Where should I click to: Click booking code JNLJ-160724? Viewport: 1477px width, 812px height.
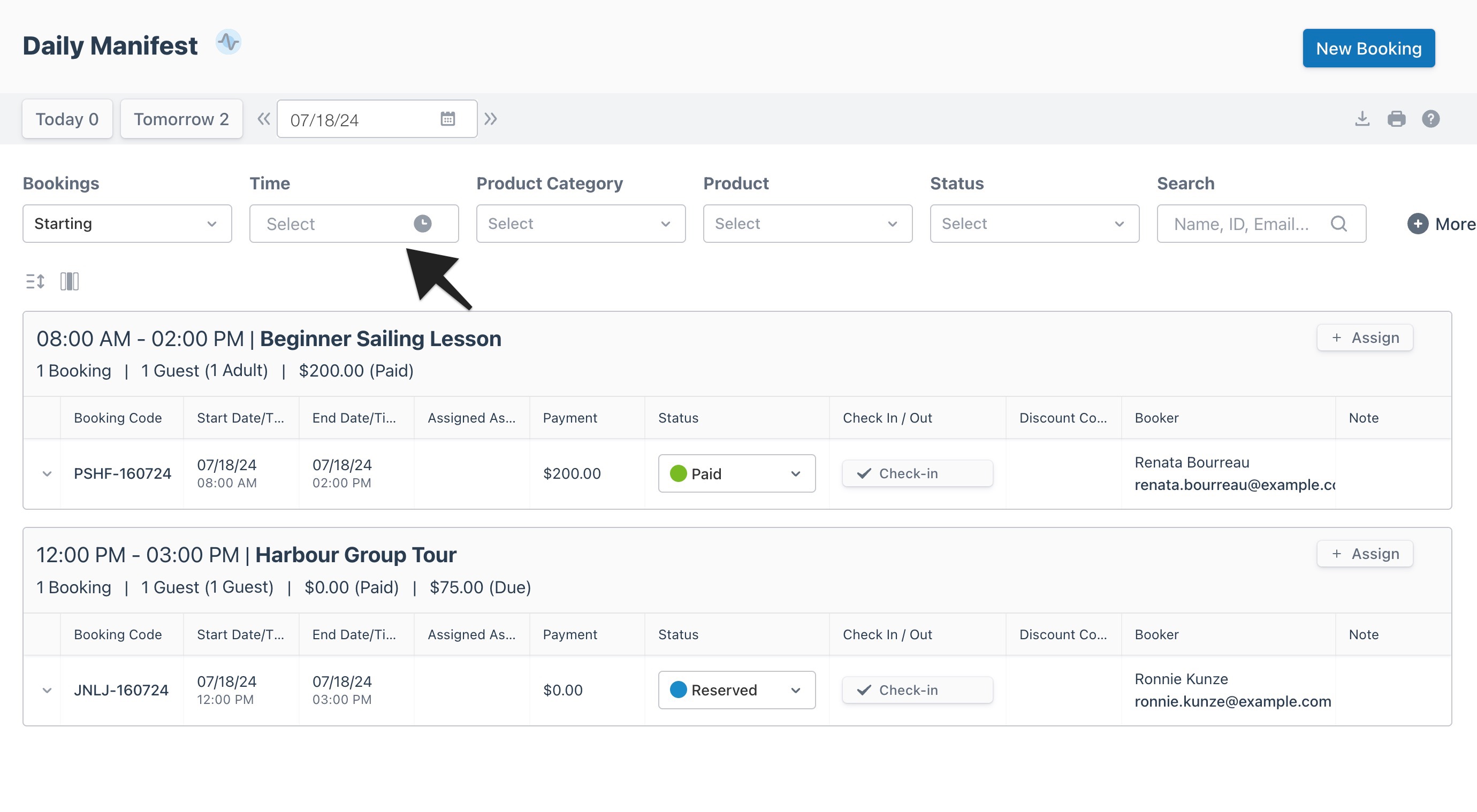coord(121,690)
